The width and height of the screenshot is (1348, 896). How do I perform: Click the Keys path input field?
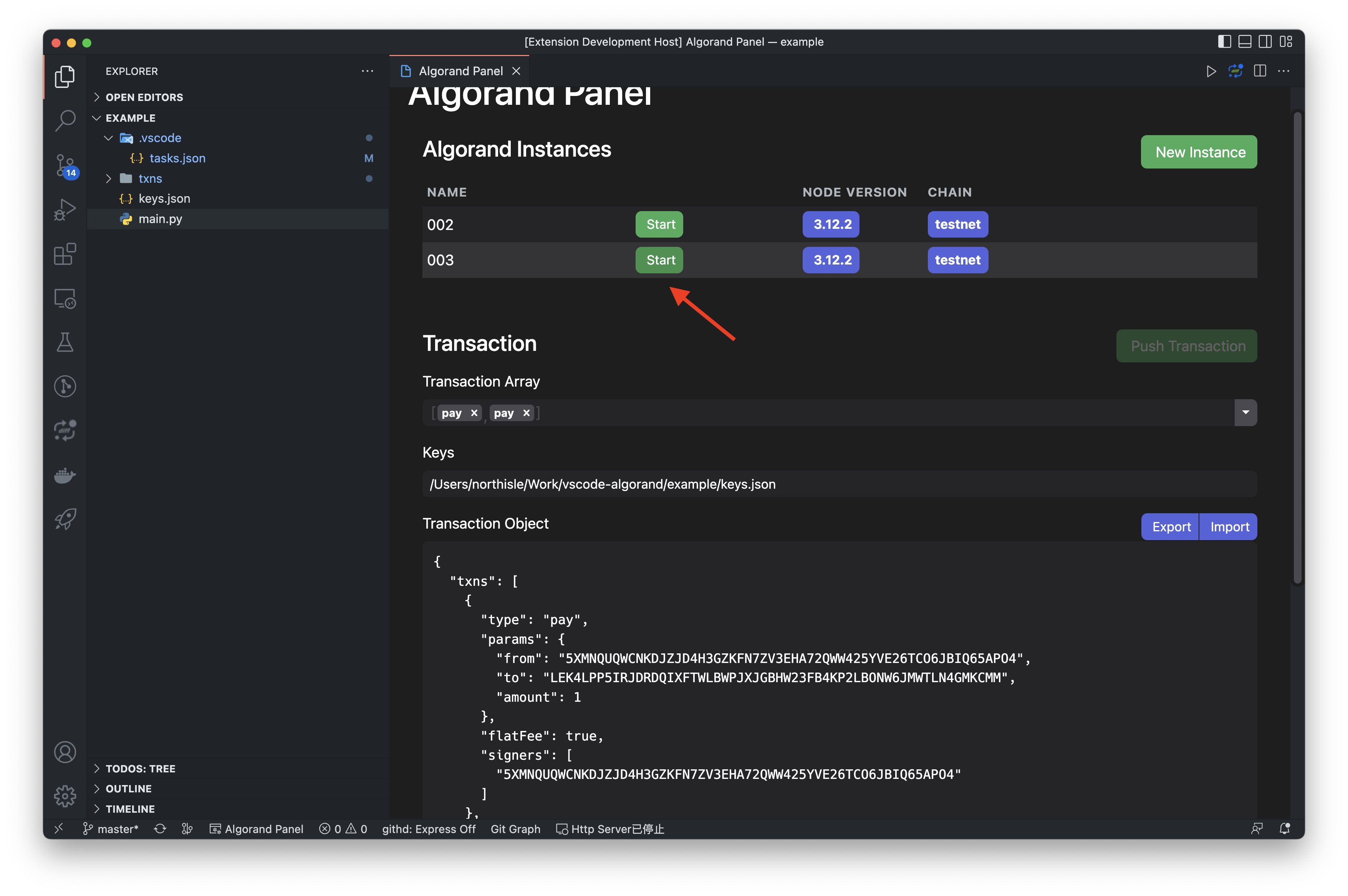point(839,484)
